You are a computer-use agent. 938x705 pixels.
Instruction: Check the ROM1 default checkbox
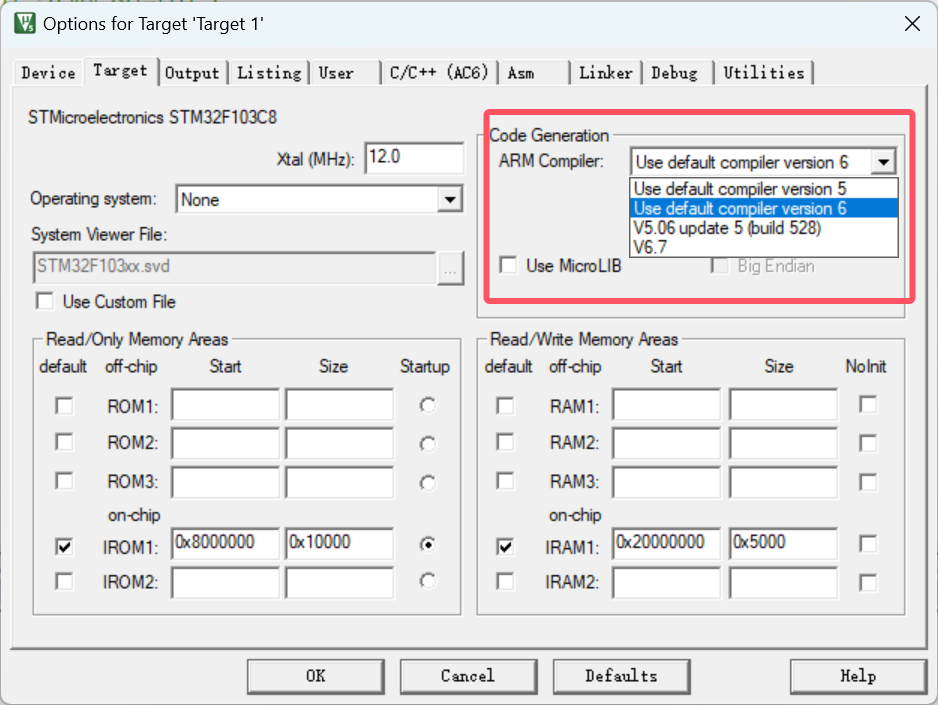(x=64, y=405)
